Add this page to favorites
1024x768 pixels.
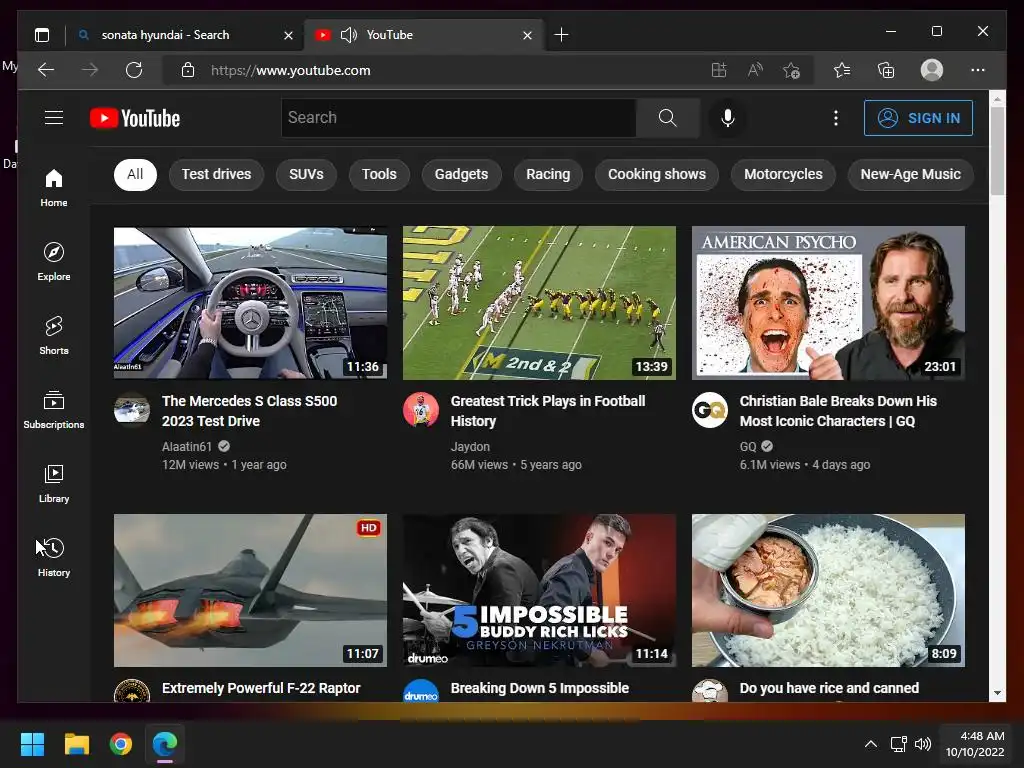tap(792, 70)
